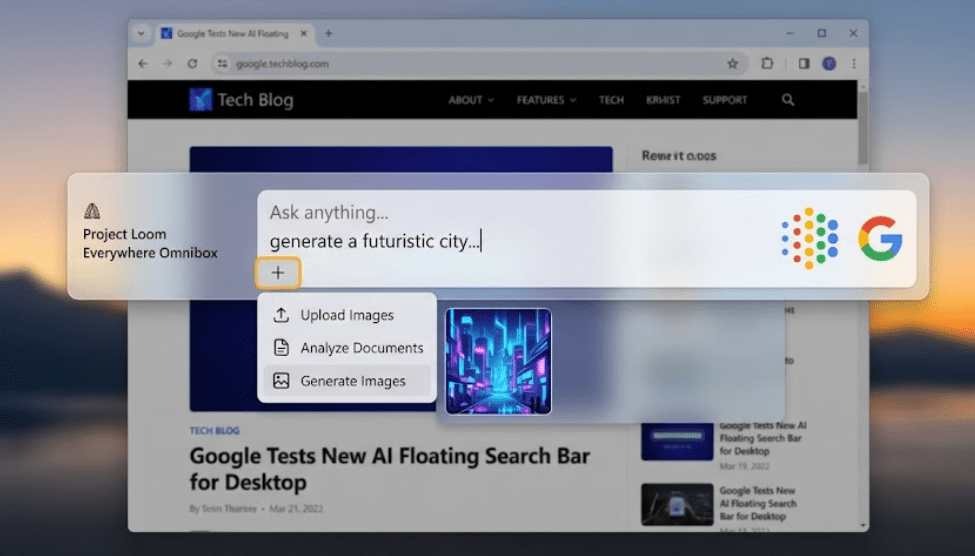Close the Google Tests New AI Floating tab

(303, 34)
